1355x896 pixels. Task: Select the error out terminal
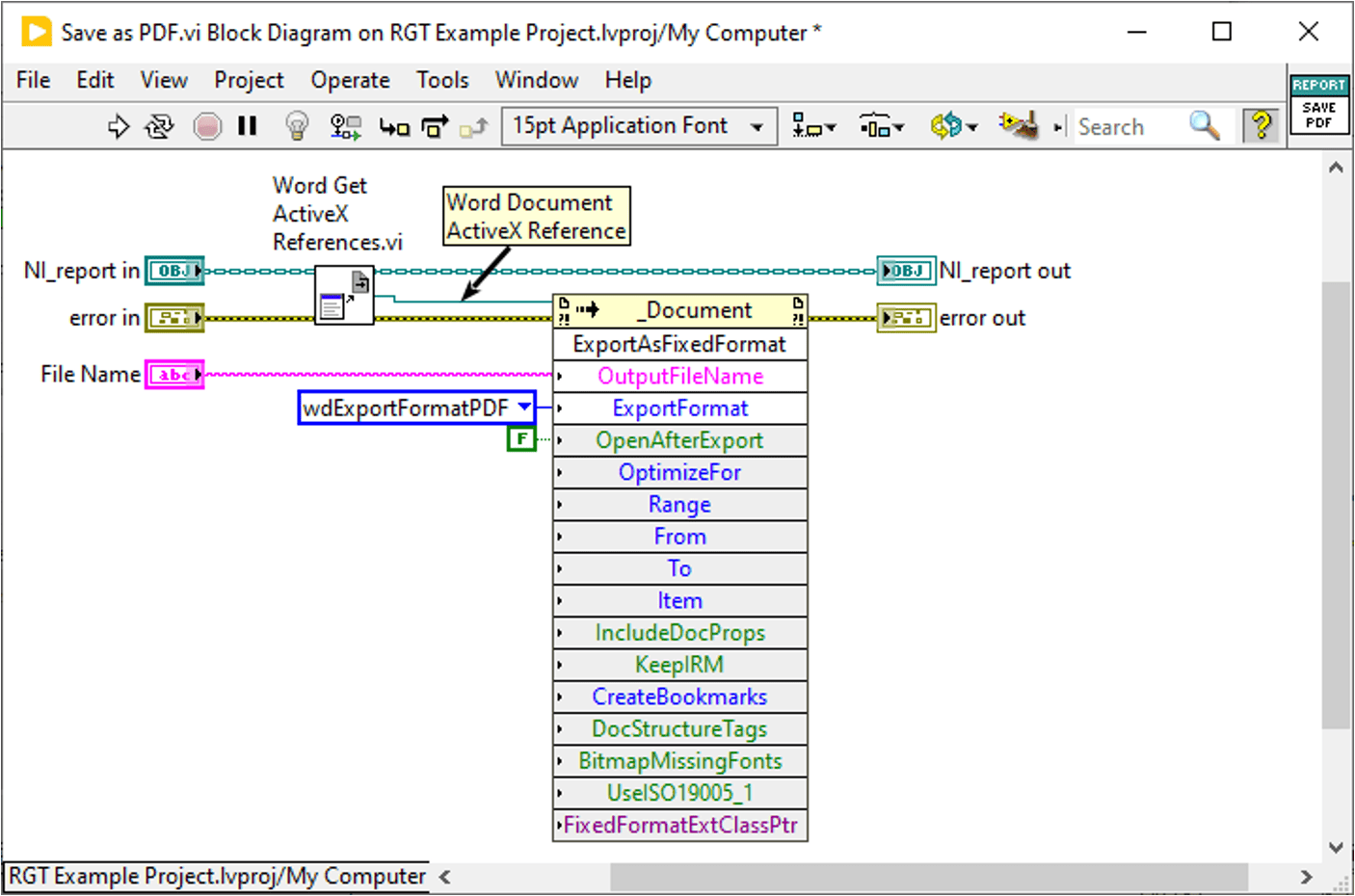[x=906, y=317]
